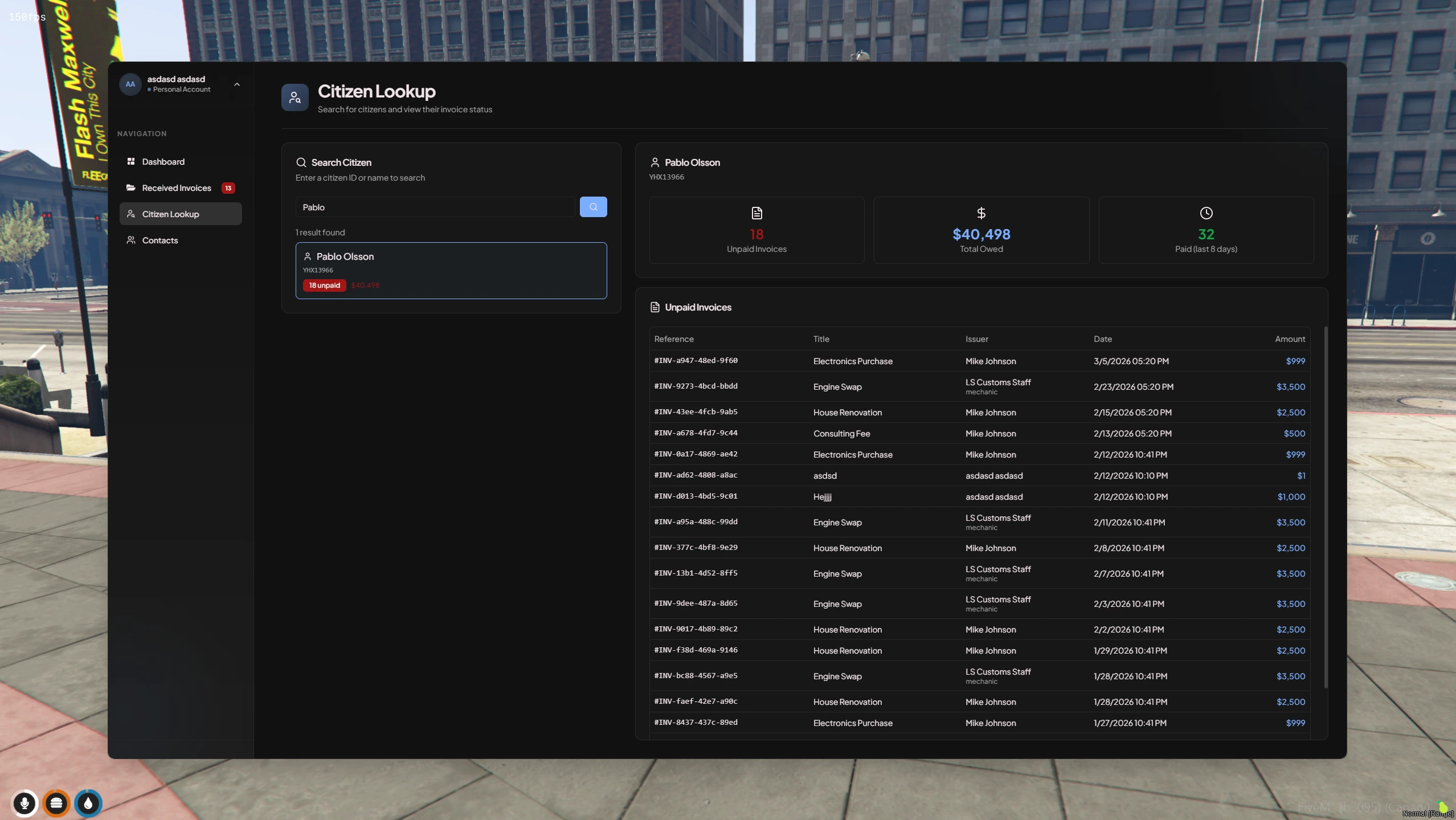Click the dollar icon on the Total Owed card
This screenshot has height=820, width=1456.
[981, 213]
